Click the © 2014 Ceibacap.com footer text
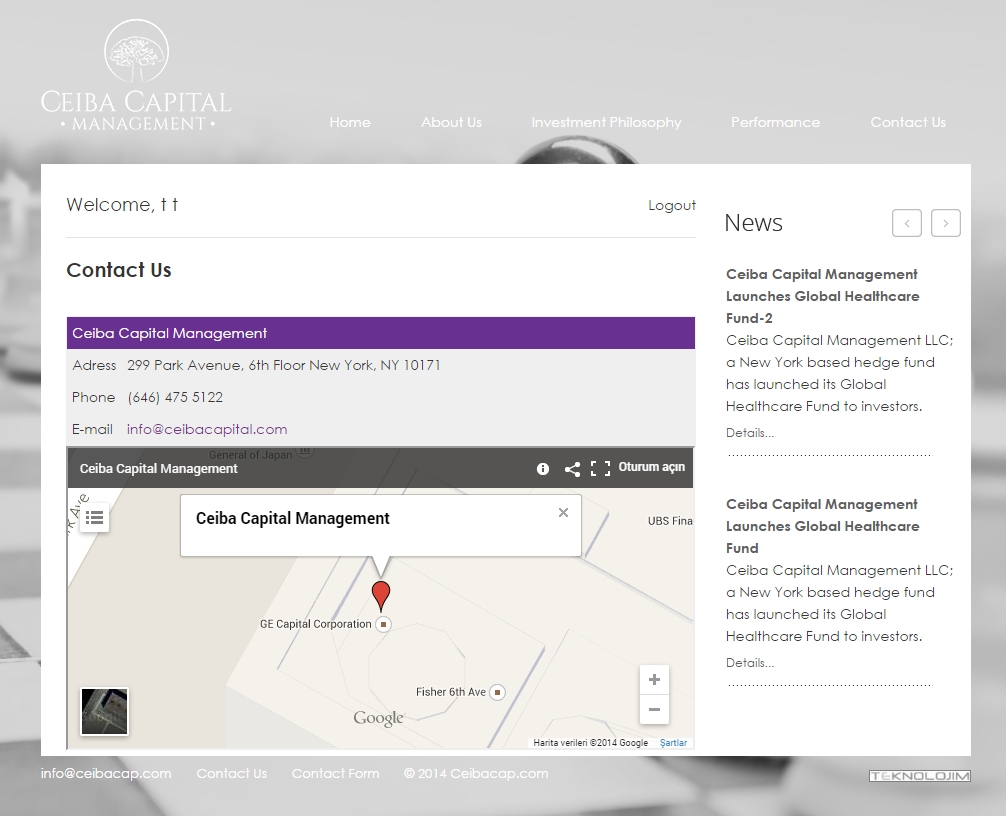This screenshot has height=816, width=1006. click(476, 774)
